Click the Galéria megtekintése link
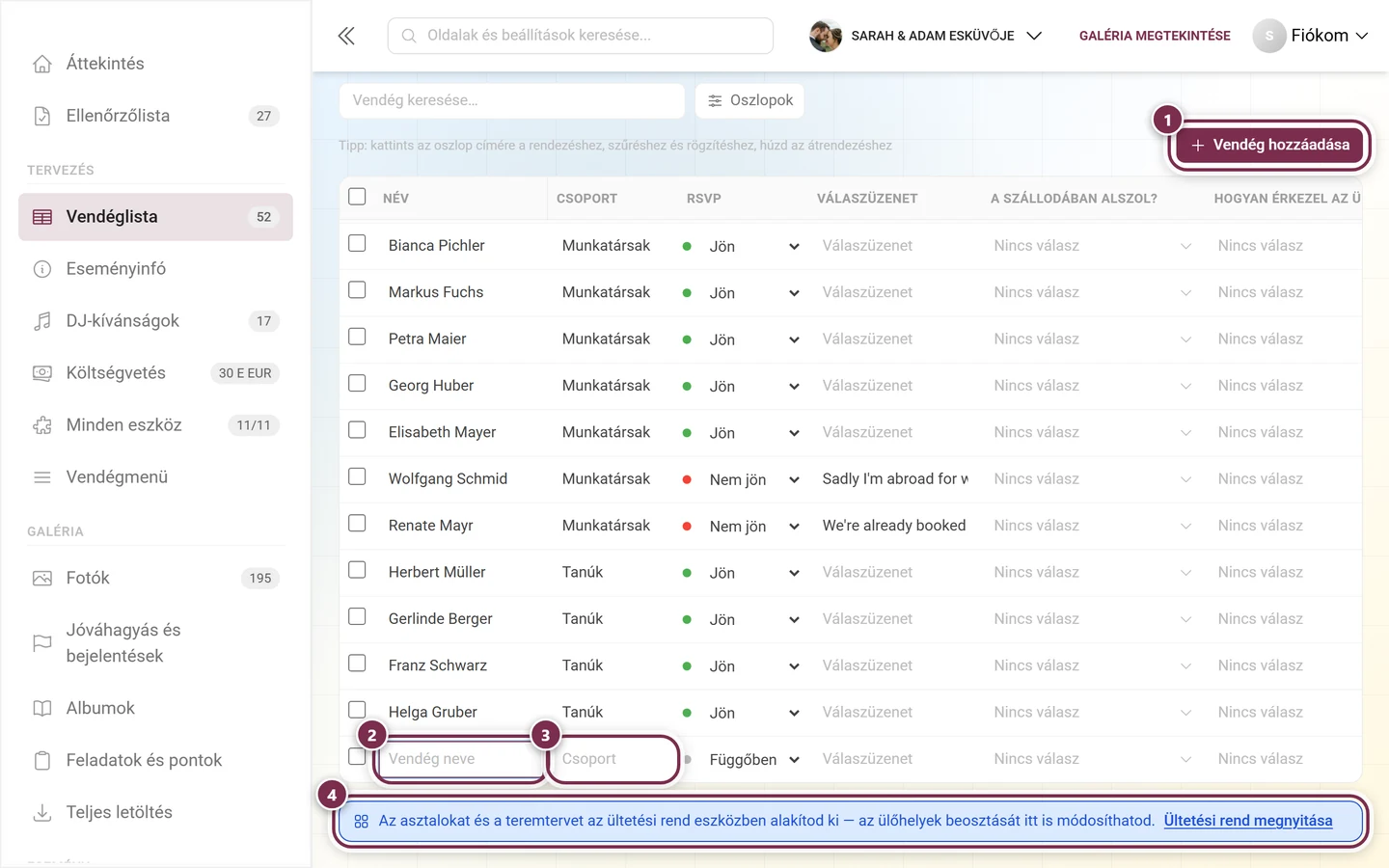The image size is (1389, 868). (1155, 36)
